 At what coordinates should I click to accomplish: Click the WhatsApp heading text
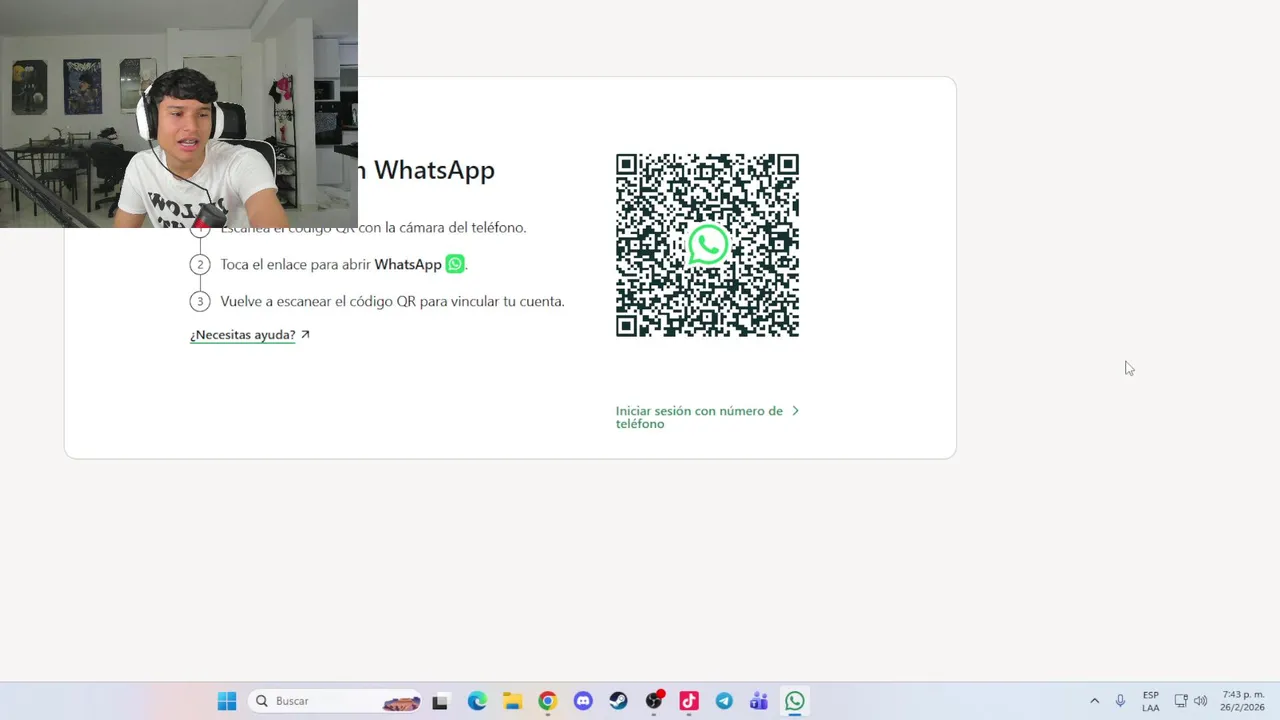pos(434,170)
